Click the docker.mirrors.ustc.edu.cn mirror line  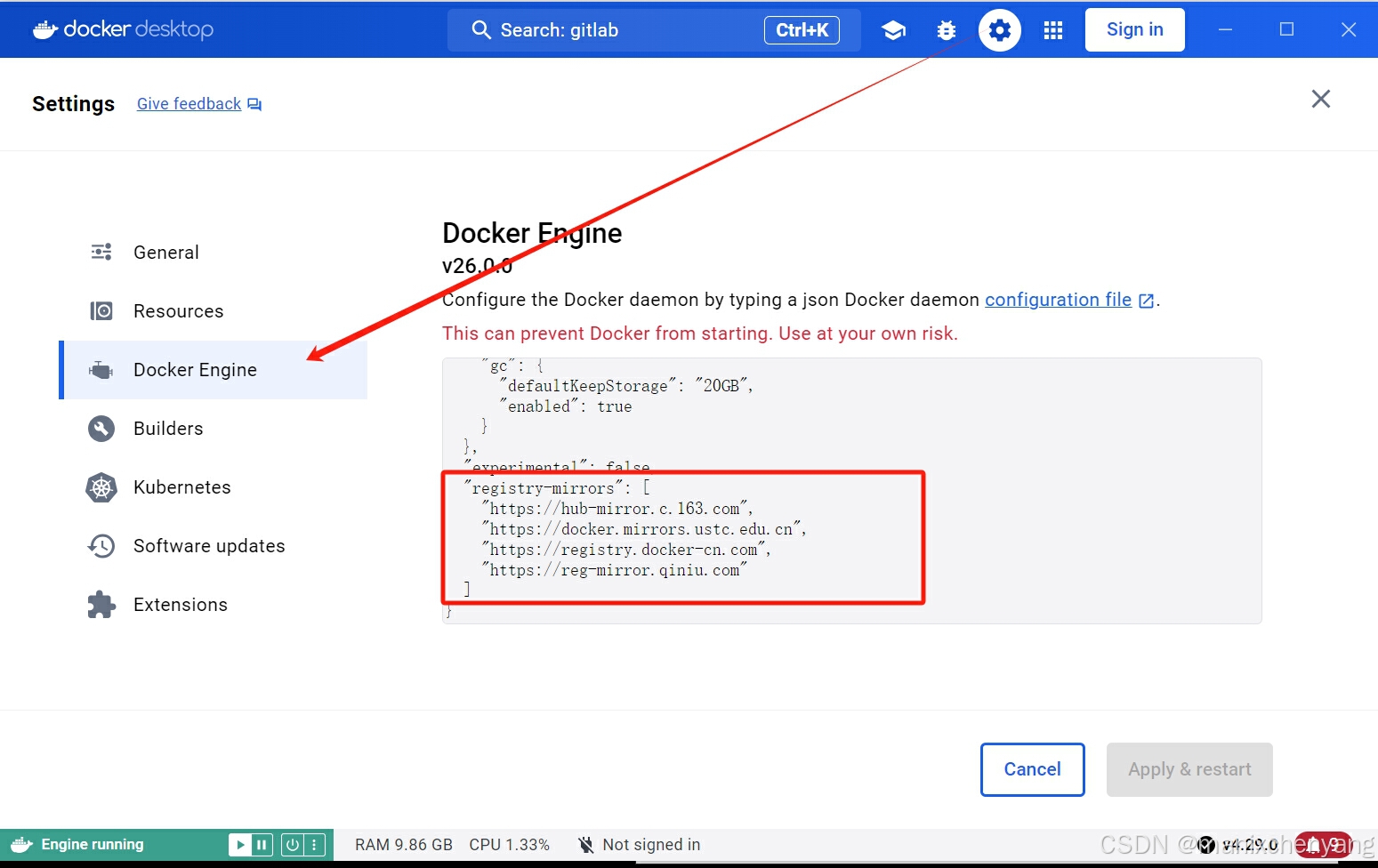click(x=644, y=529)
